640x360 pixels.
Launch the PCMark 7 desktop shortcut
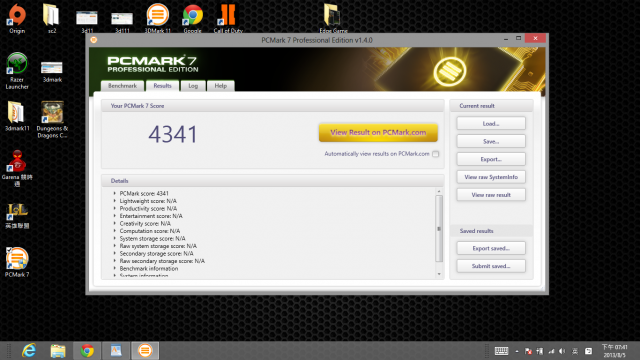click(x=17, y=262)
